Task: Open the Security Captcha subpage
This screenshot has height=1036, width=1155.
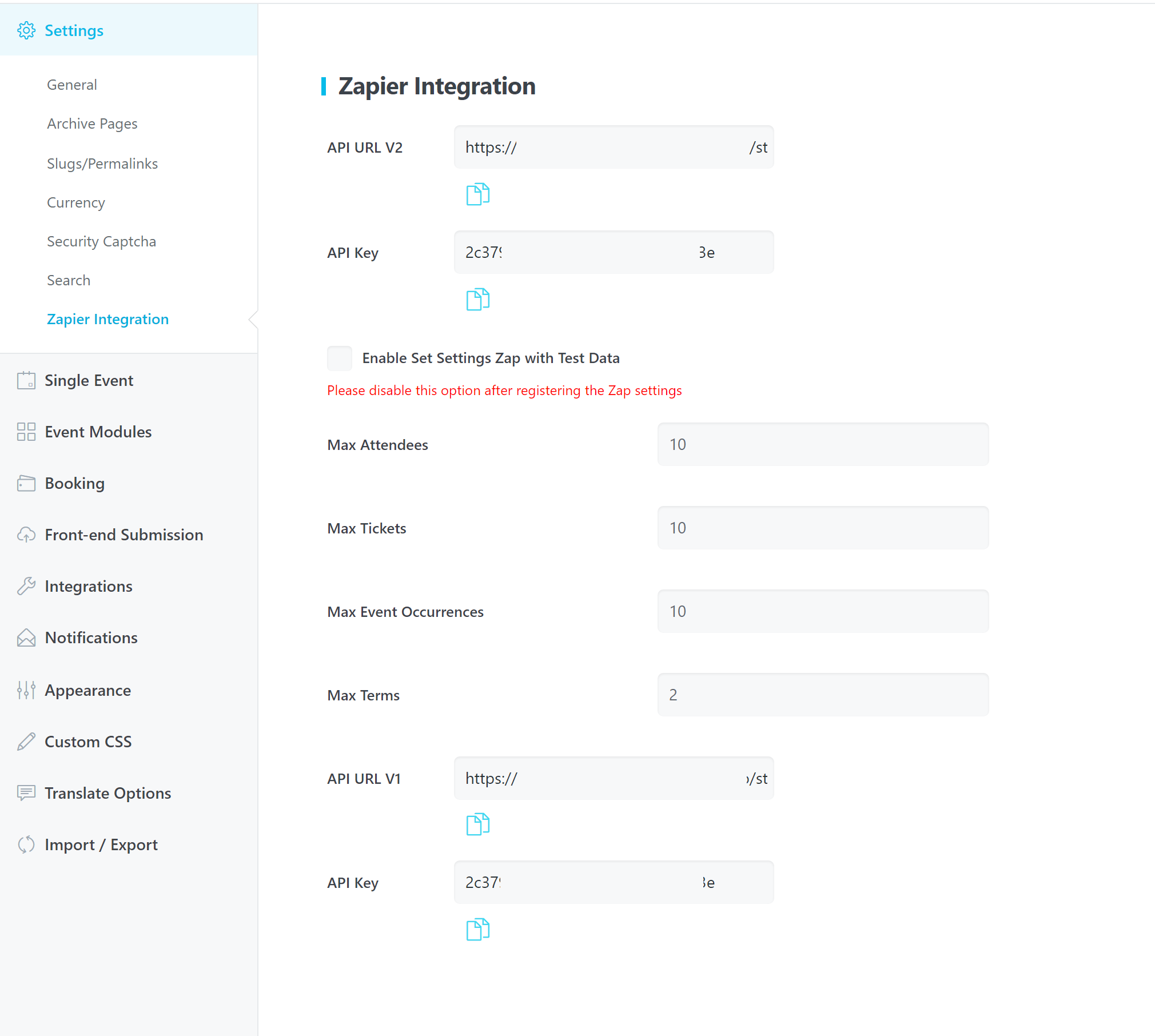Action: point(101,242)
